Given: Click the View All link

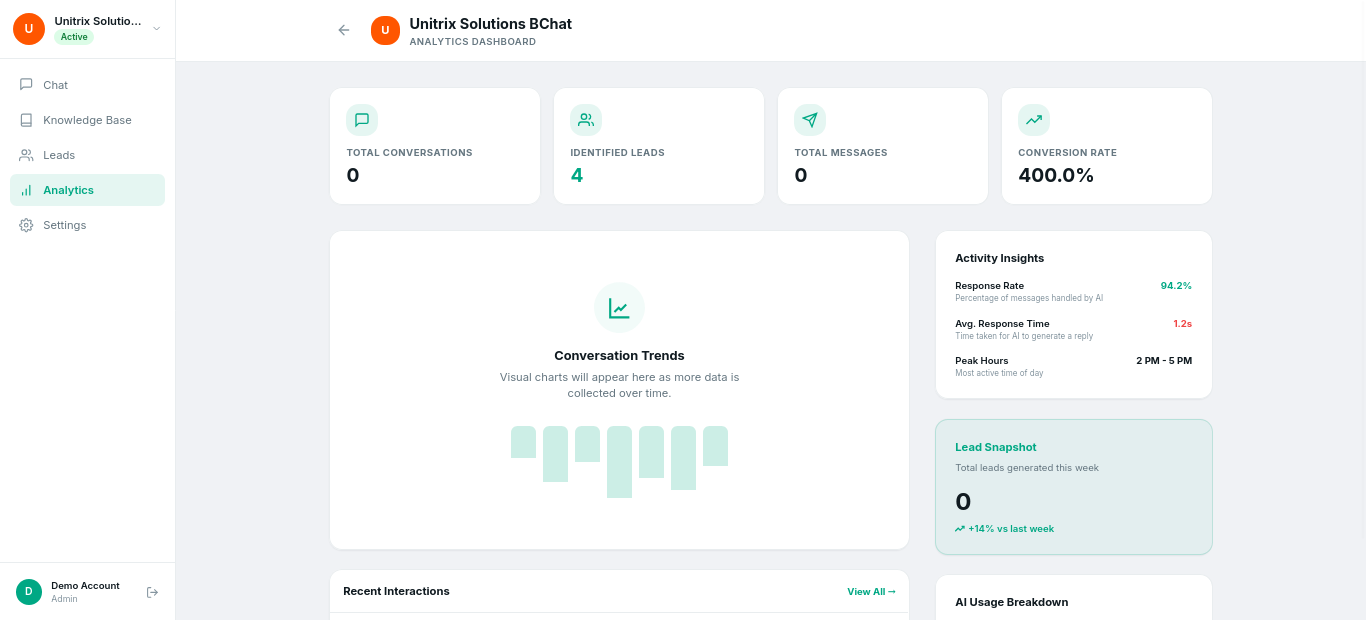Looking at the screenshot, I should tap(871, 592).
